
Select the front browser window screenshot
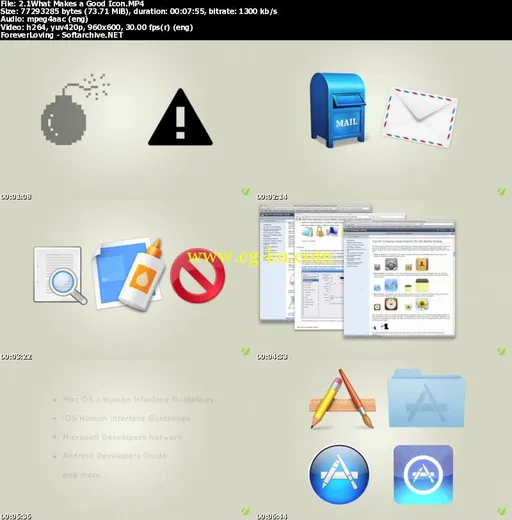coord(400,278)
